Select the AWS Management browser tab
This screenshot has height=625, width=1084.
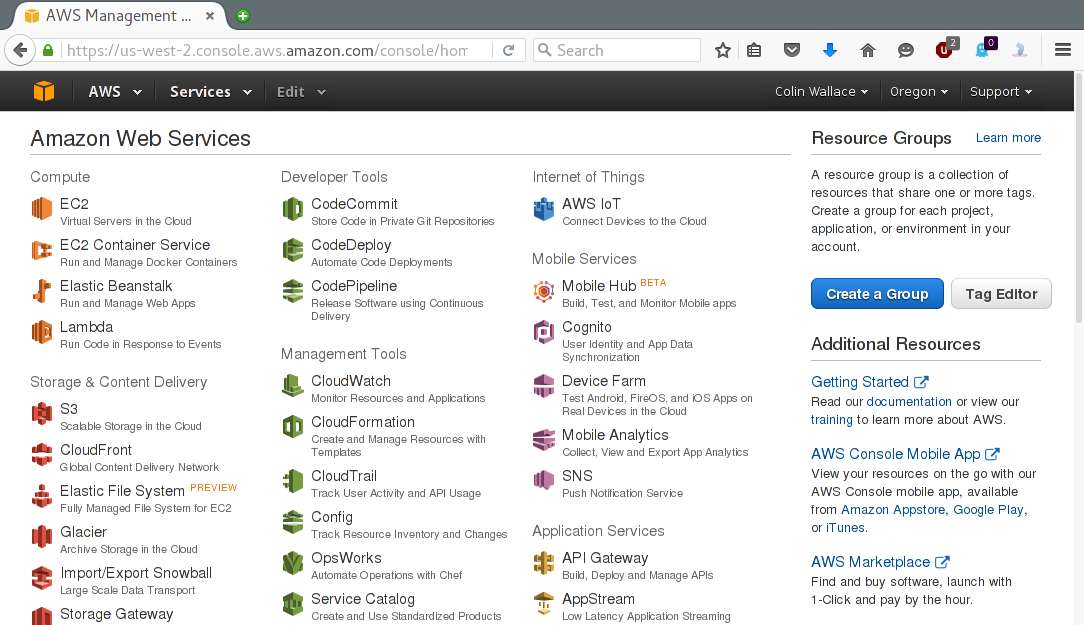(118, 16)
